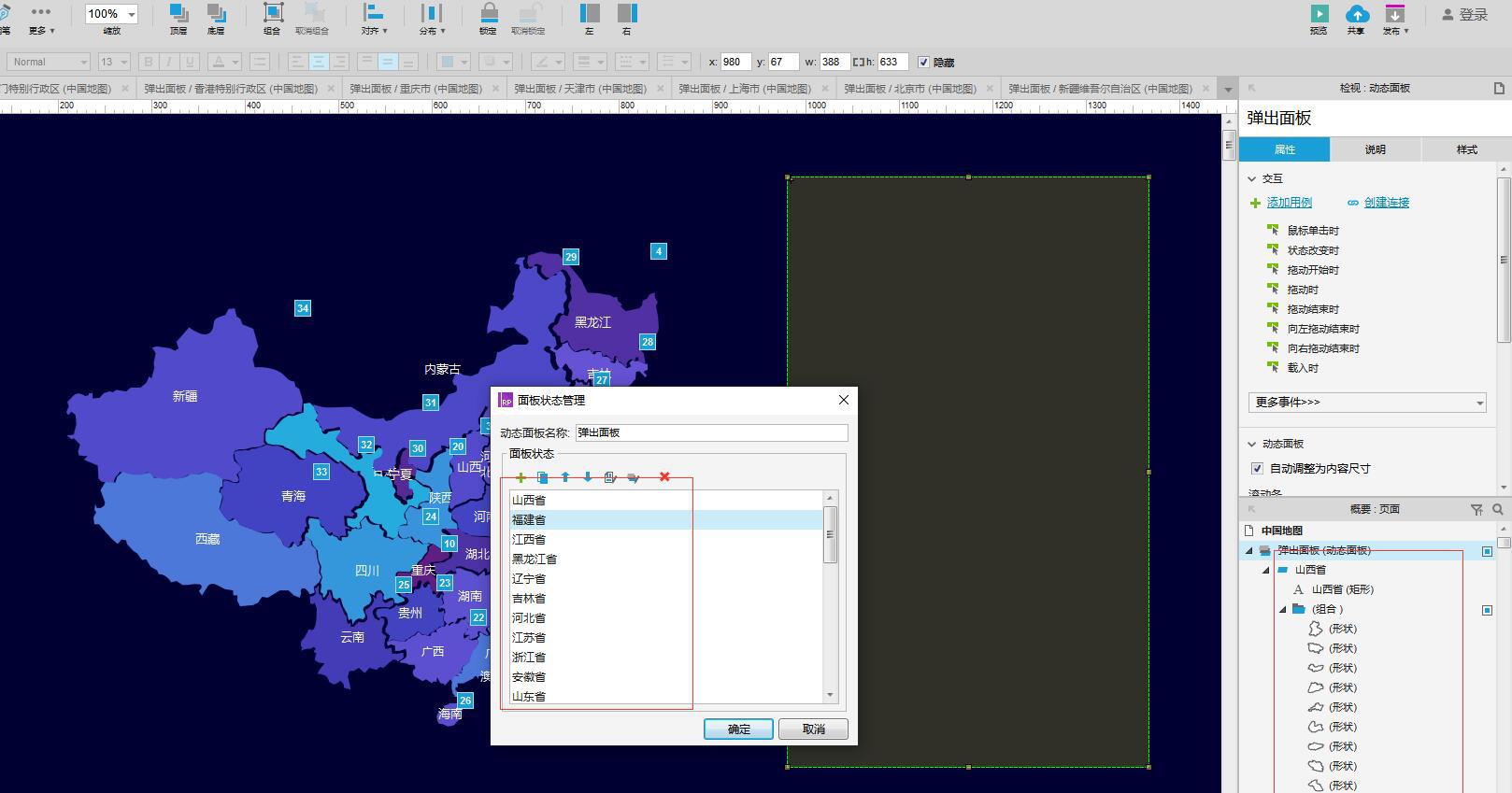
Task: Move selected panel state up
Action: click(x=564, y=477)
